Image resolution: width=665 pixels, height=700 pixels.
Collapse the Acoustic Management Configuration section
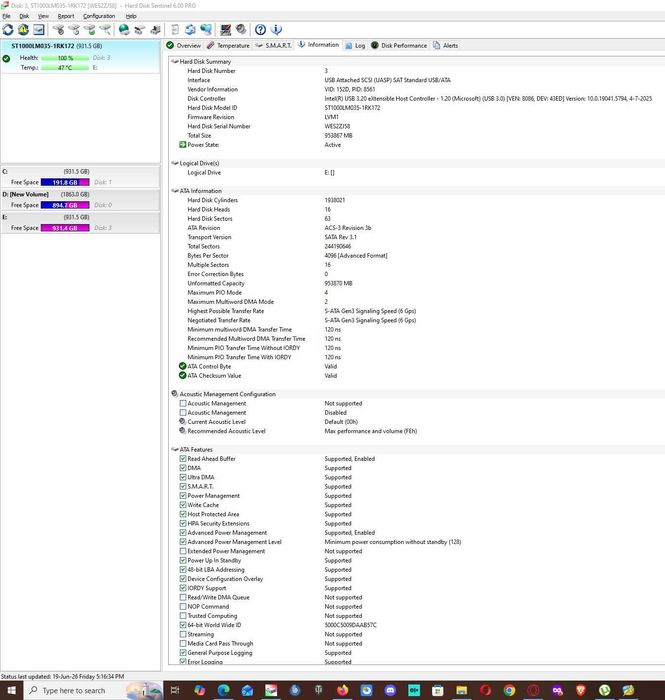tap(175, 394)
